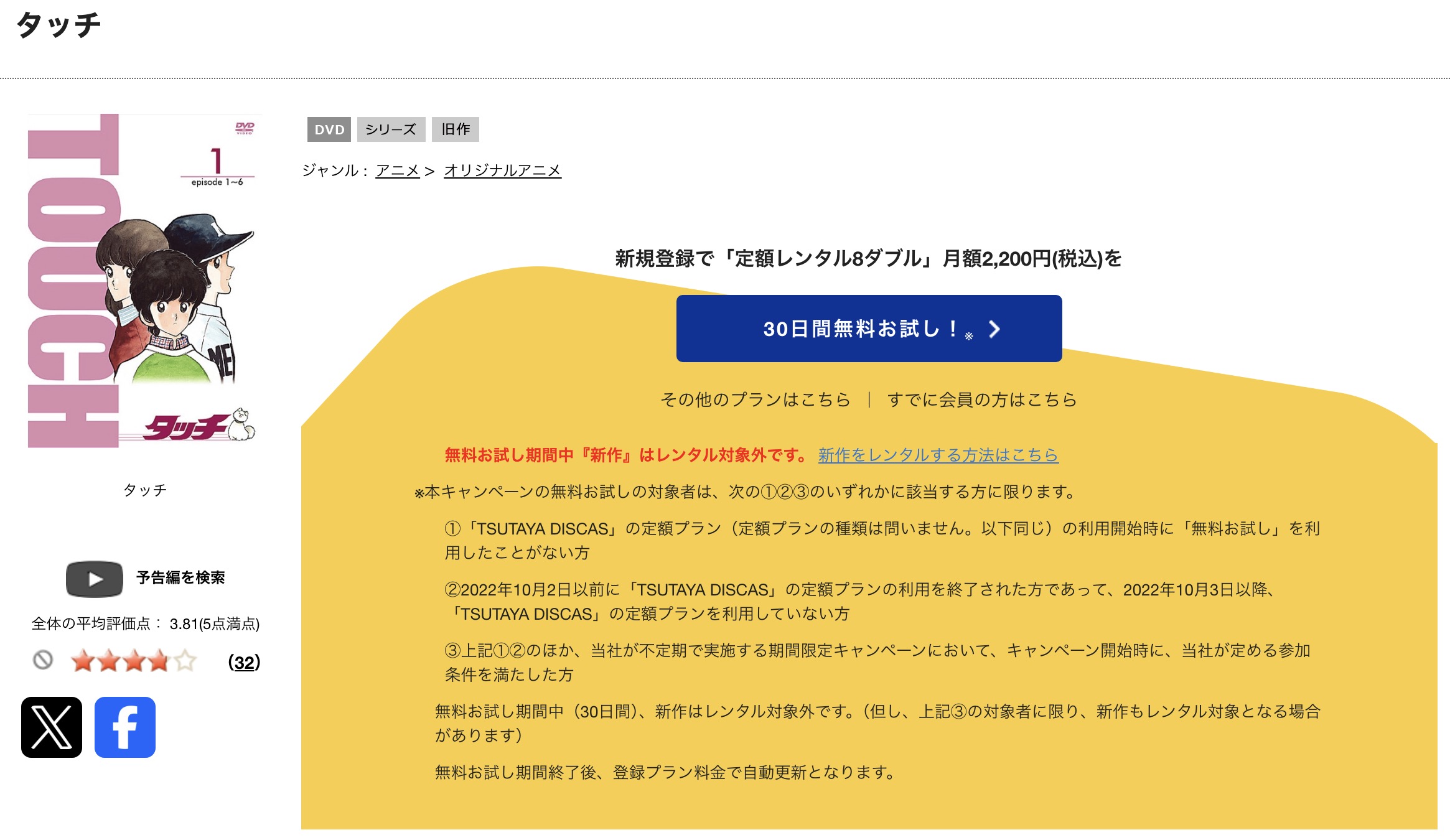Share on Facebook icon
Screen dimensions: 1450x840
point(125,727)
